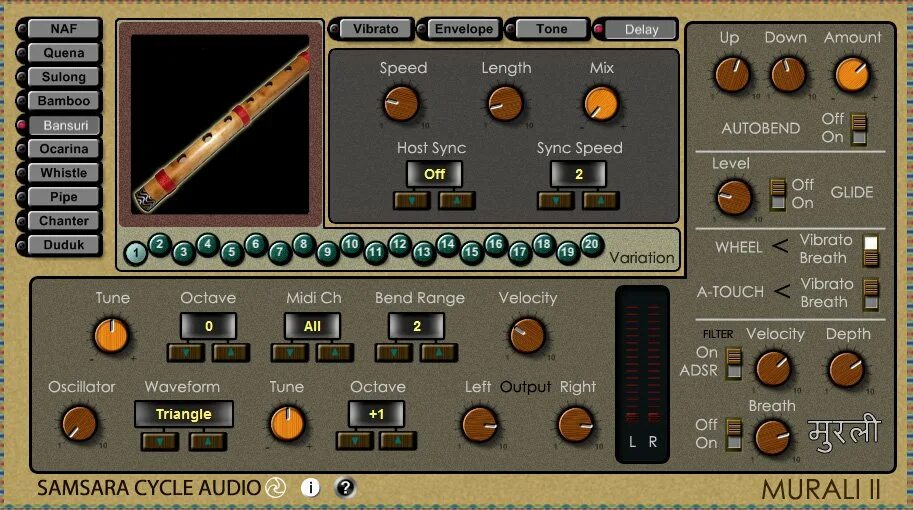Click the Oscillator level knob
The width and height of the screenshot is (913, 510).
(x=79, y=424)
